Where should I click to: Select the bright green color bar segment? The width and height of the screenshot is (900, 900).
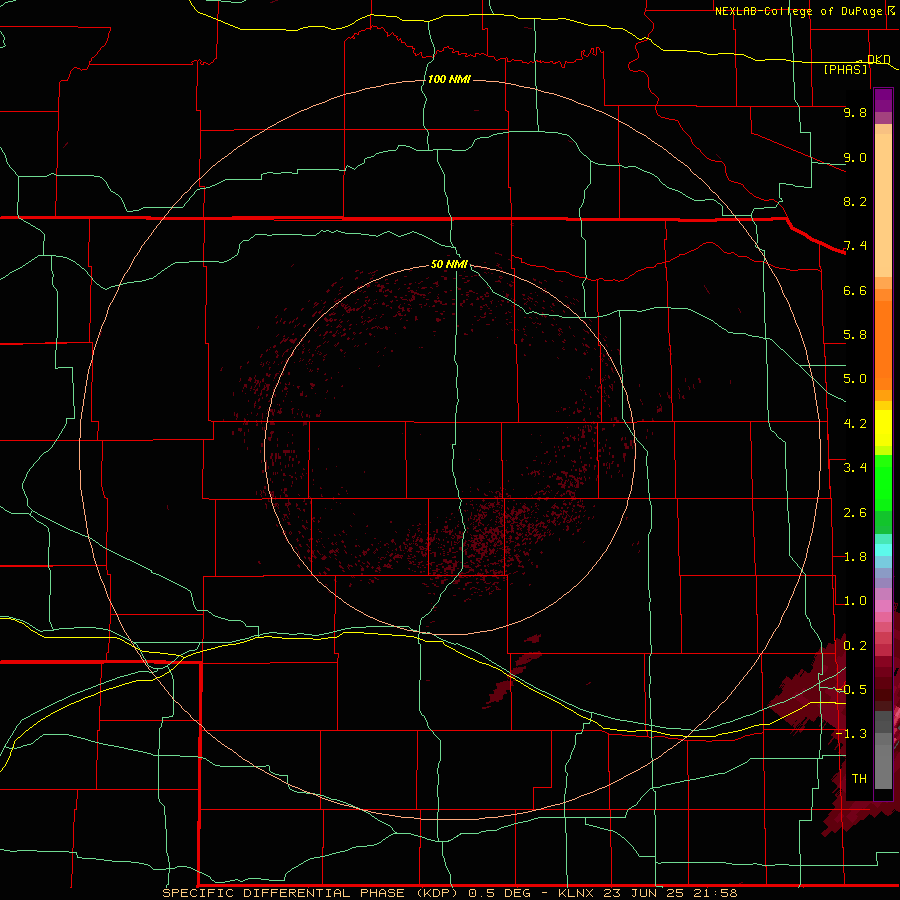(x=883, y=482)
